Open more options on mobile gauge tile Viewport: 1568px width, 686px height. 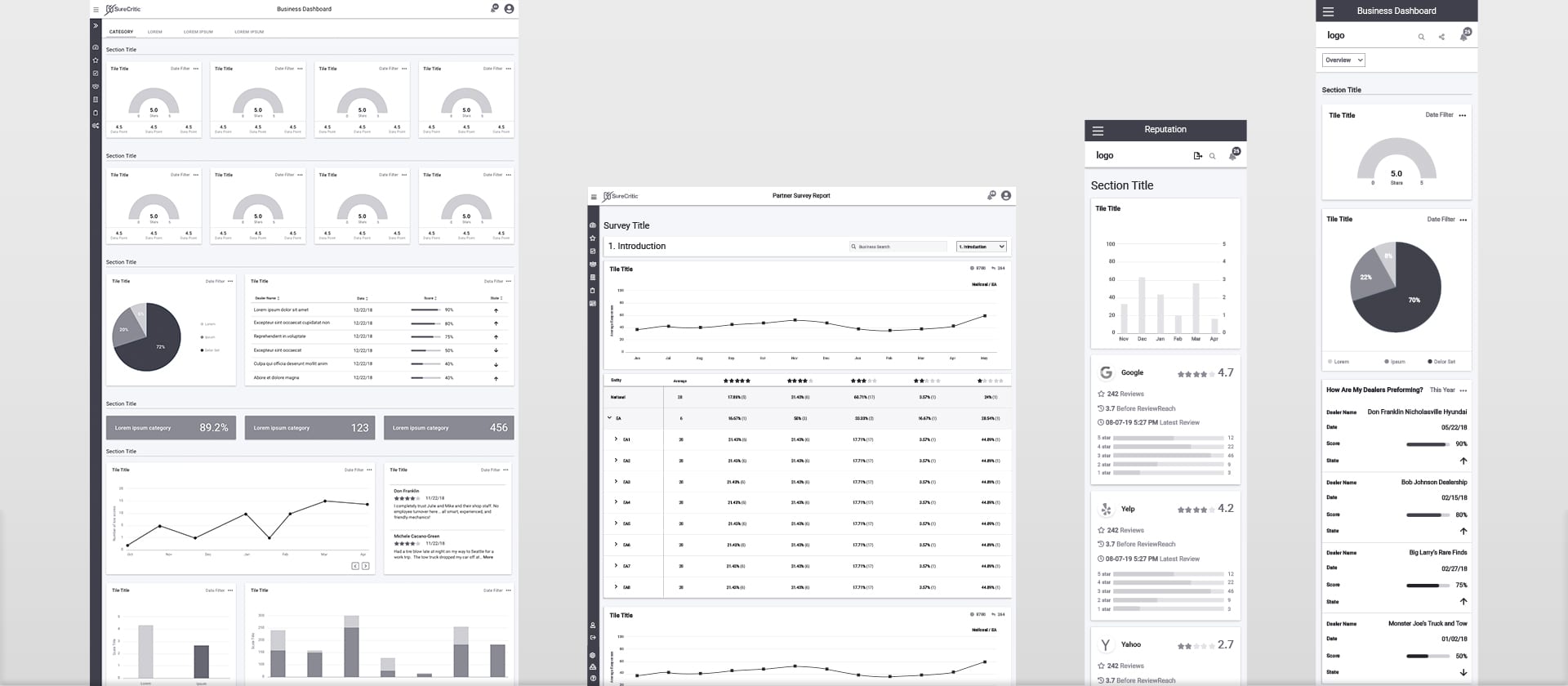pos(1463,116)
